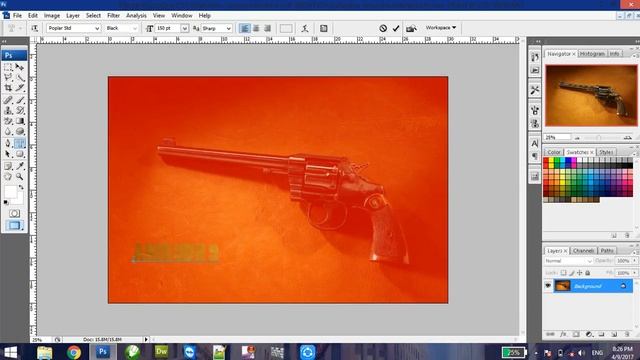Toggle Quick Mask mode
This screenshot has height=360, width=640.
pyautogui.click(x=14, y=213)
